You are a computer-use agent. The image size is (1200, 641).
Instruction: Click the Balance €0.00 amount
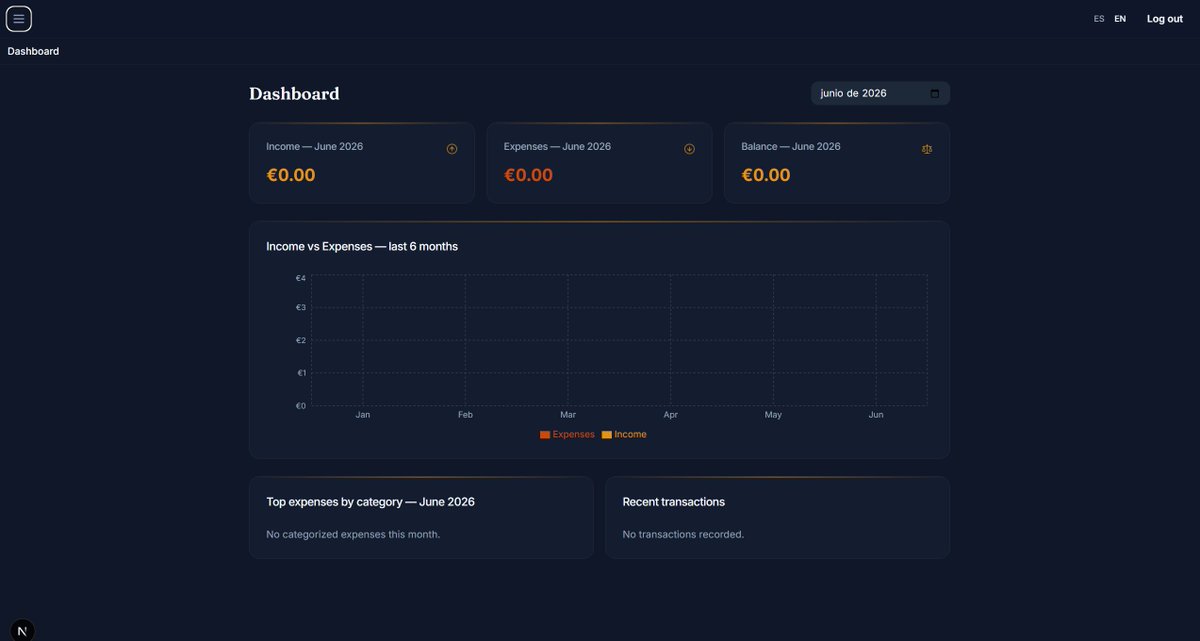pyautogui.click(x=766, y=175)
